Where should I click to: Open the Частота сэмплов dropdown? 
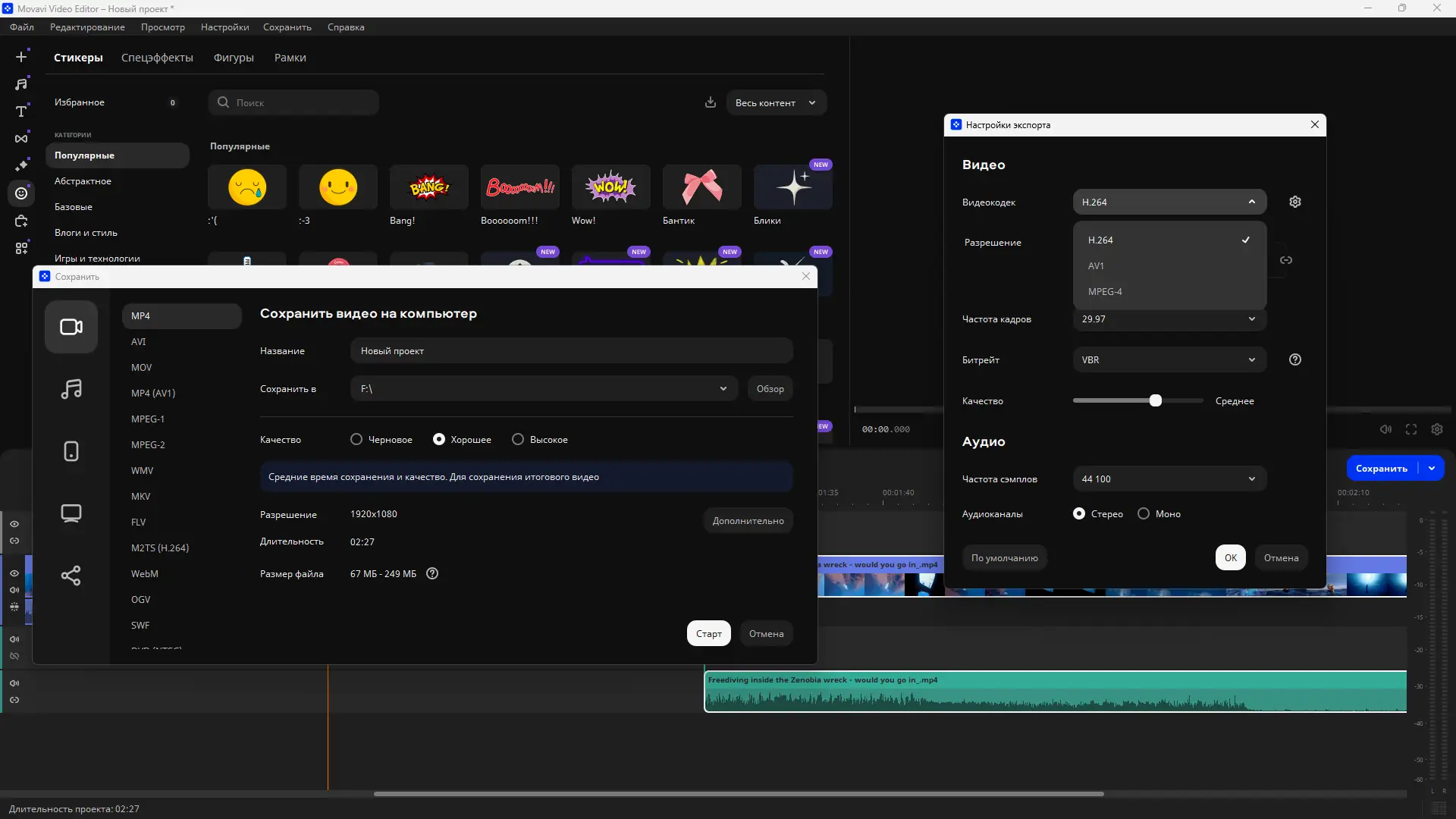tap(1169, 479)
